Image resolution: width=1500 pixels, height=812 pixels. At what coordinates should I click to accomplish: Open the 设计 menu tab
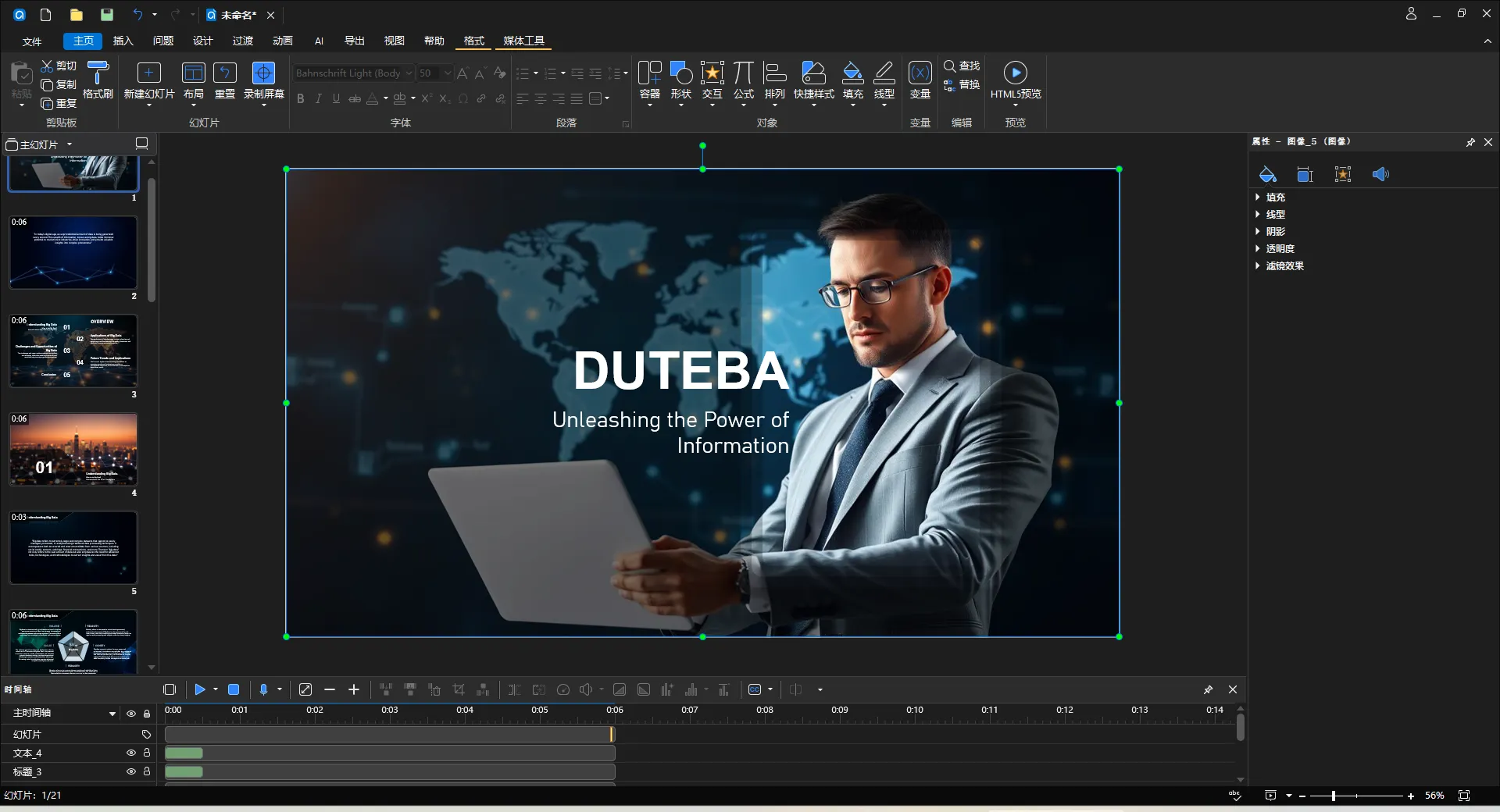(202, 41)
